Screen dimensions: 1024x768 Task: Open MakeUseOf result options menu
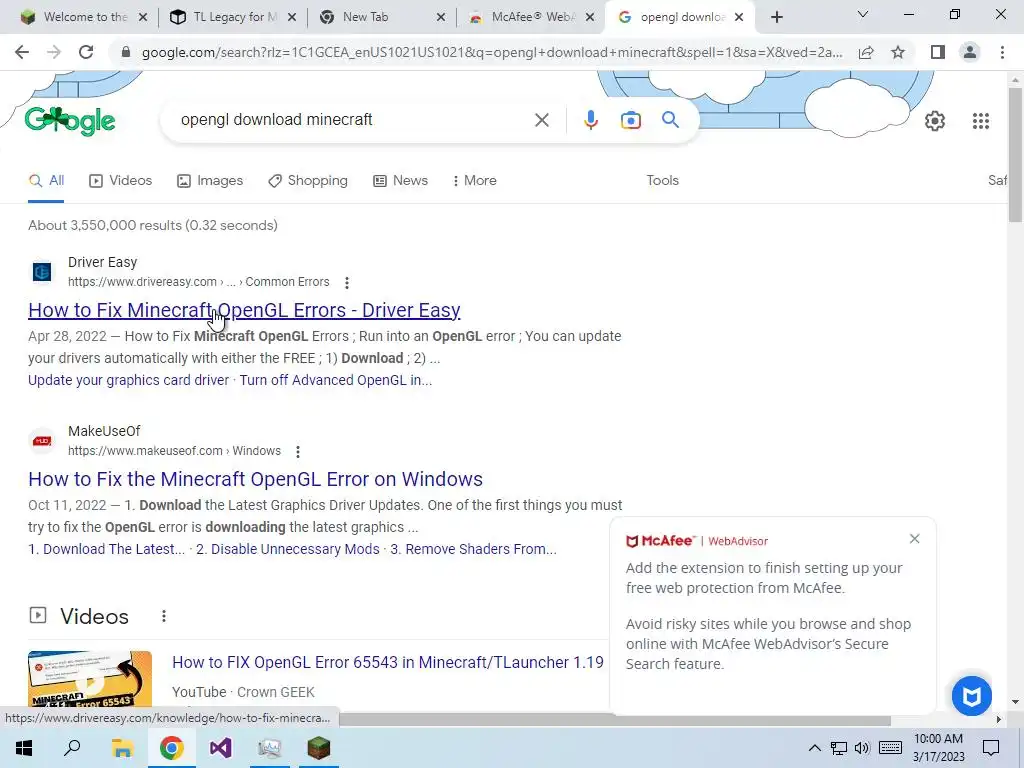[298, 452]
